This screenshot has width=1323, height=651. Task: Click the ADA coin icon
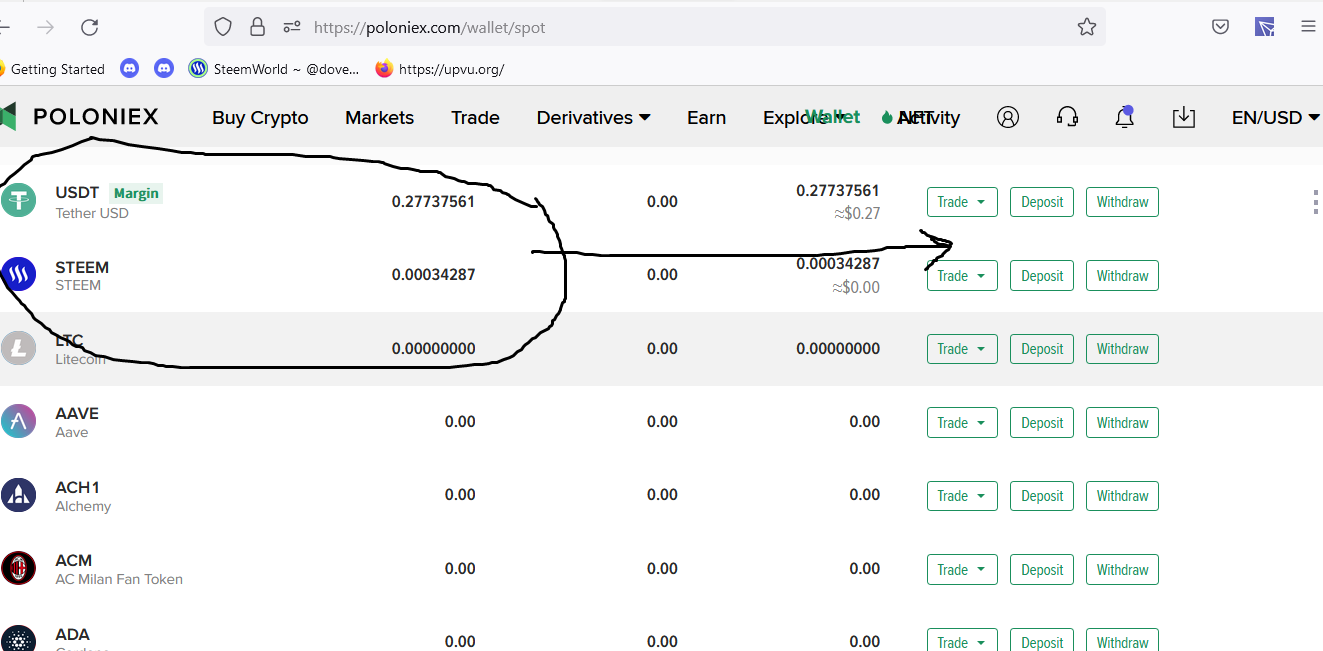(x=18, y=640)
